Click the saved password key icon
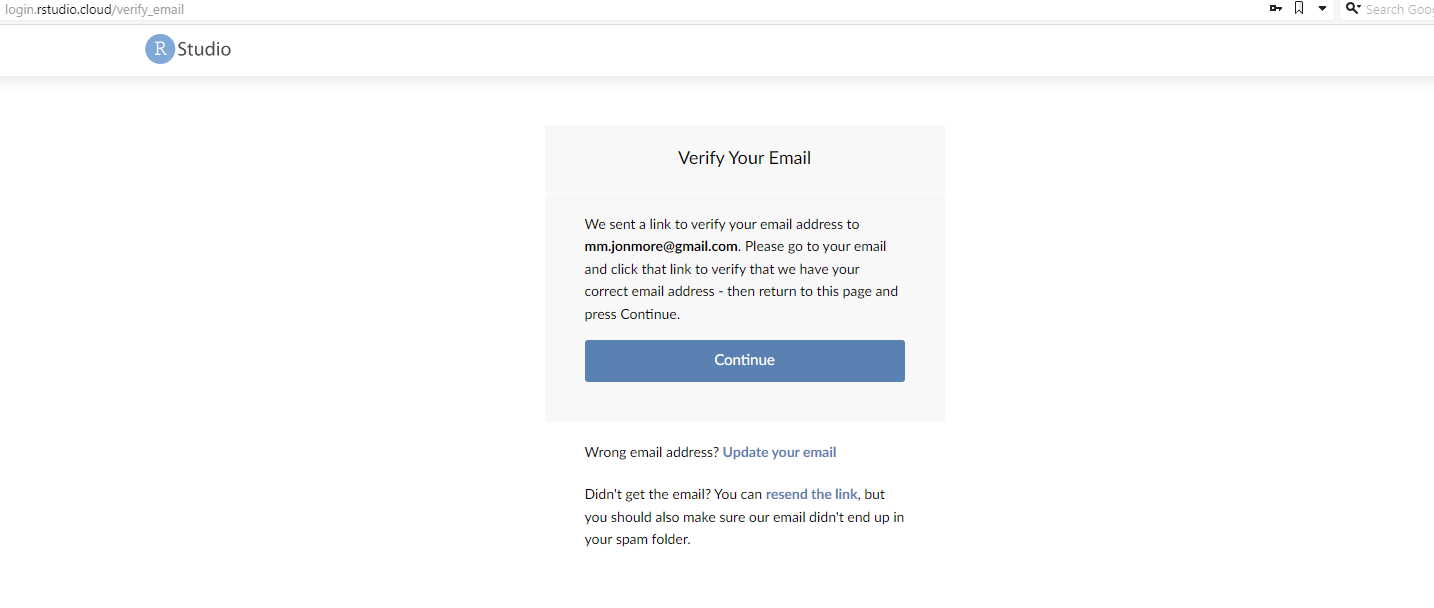 pos(1275,9)
